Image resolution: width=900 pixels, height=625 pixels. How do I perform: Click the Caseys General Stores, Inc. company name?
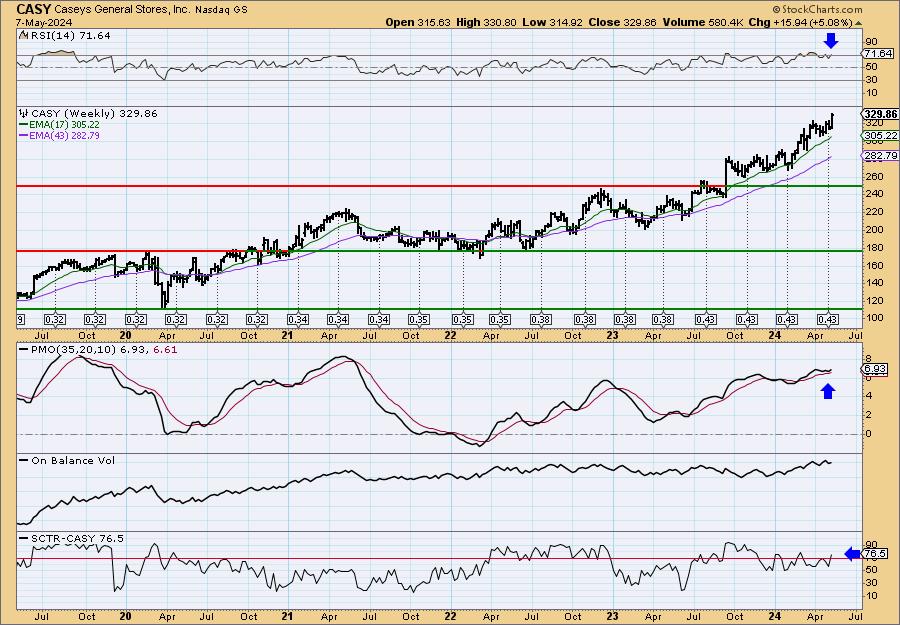[123, 10]
